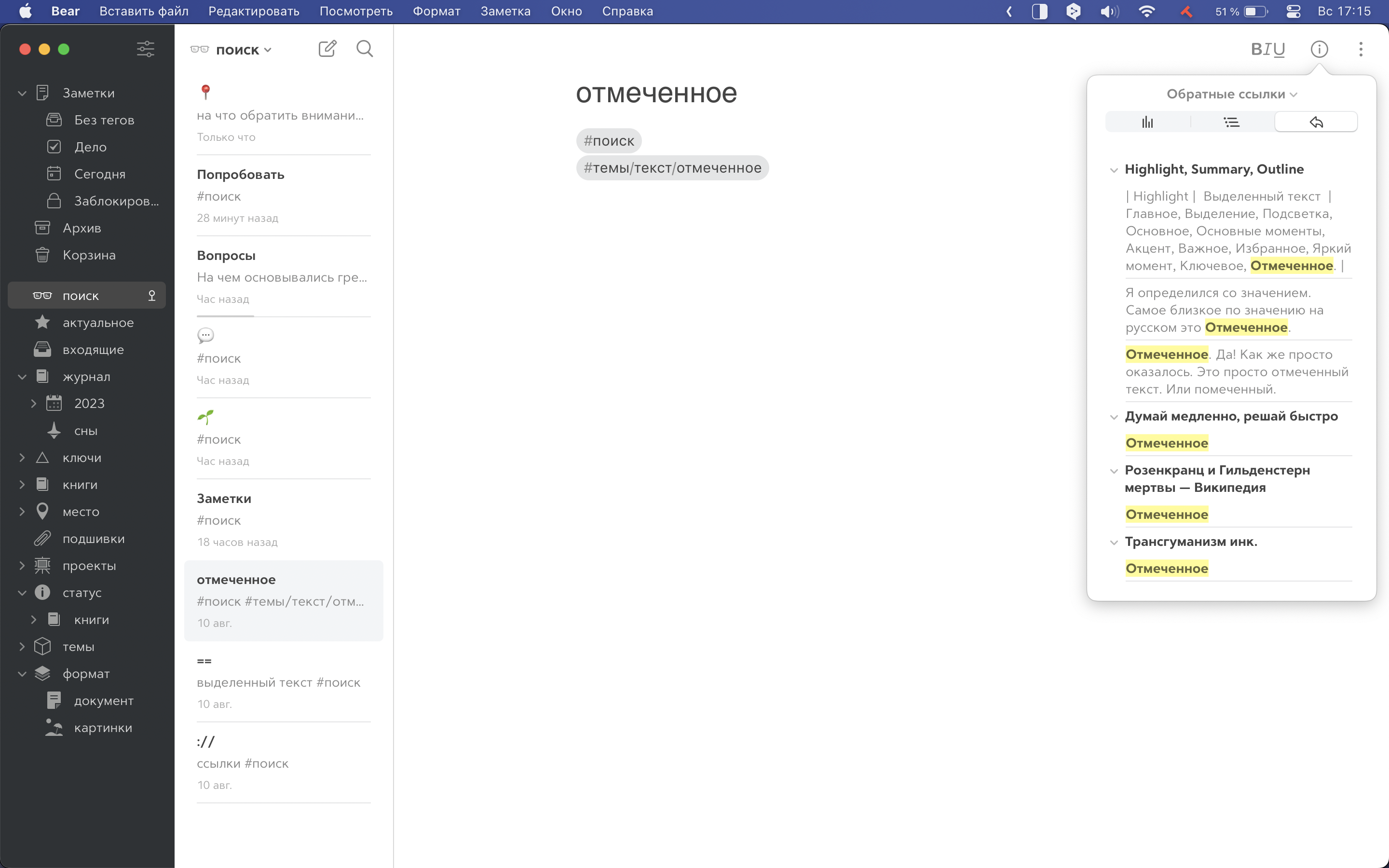Select документ tag under формат
Image resolution: width=1389 pixels, height=868 pixels.
87,700
